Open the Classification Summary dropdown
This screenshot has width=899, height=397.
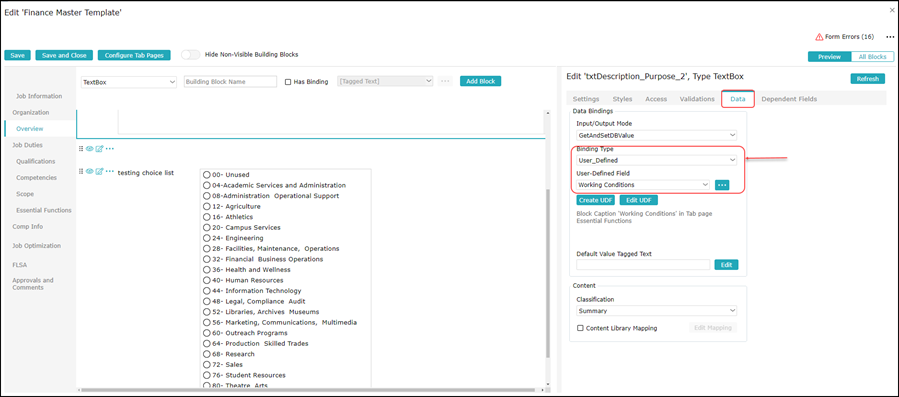click(656, 310)
